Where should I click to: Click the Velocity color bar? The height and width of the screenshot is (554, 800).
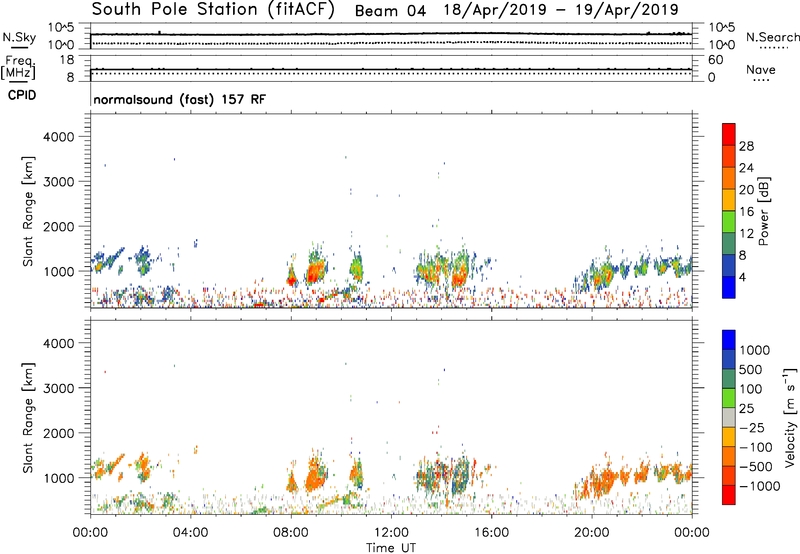coord(729,417)
